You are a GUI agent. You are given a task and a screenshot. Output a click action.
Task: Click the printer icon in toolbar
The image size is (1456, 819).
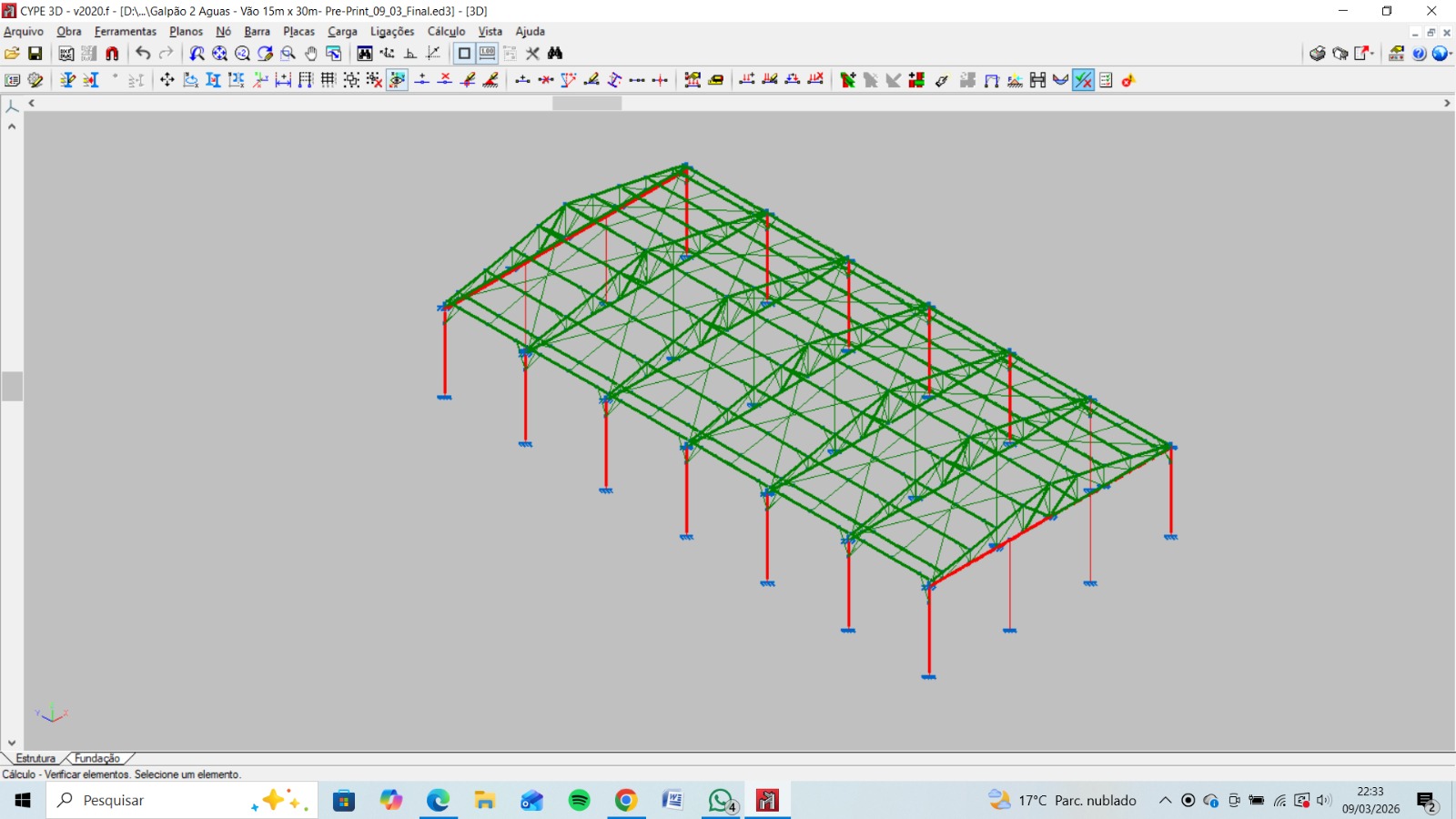[1317, 54]
